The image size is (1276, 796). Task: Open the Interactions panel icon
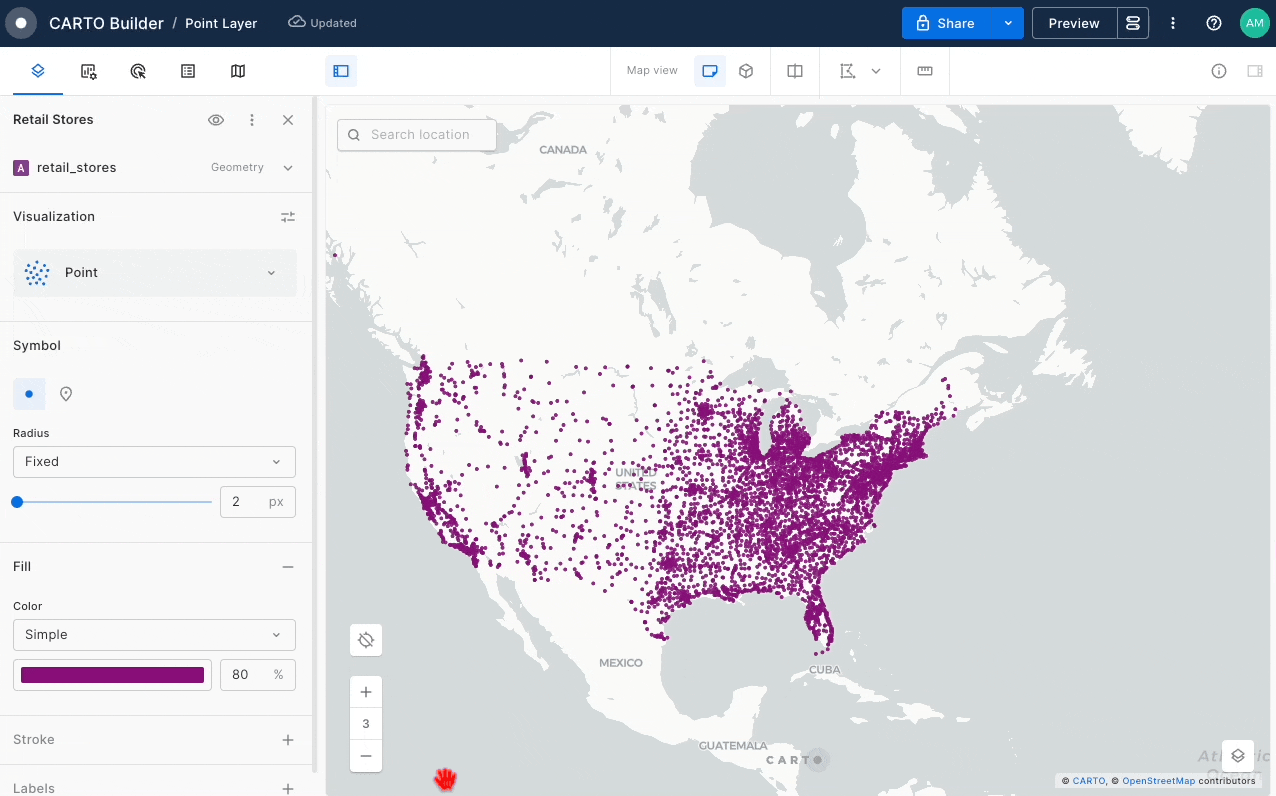139,71
